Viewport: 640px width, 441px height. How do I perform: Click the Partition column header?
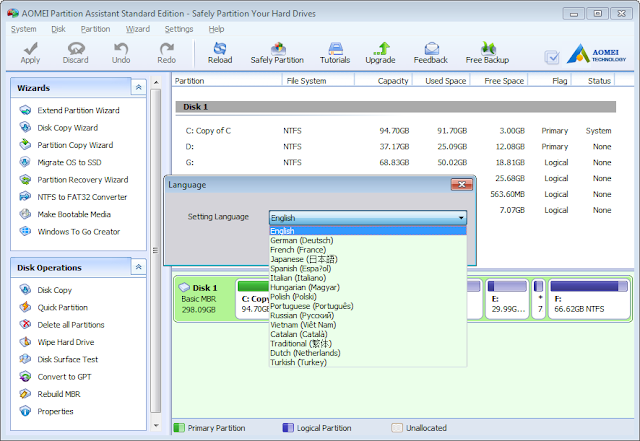(x=227, y=81)
